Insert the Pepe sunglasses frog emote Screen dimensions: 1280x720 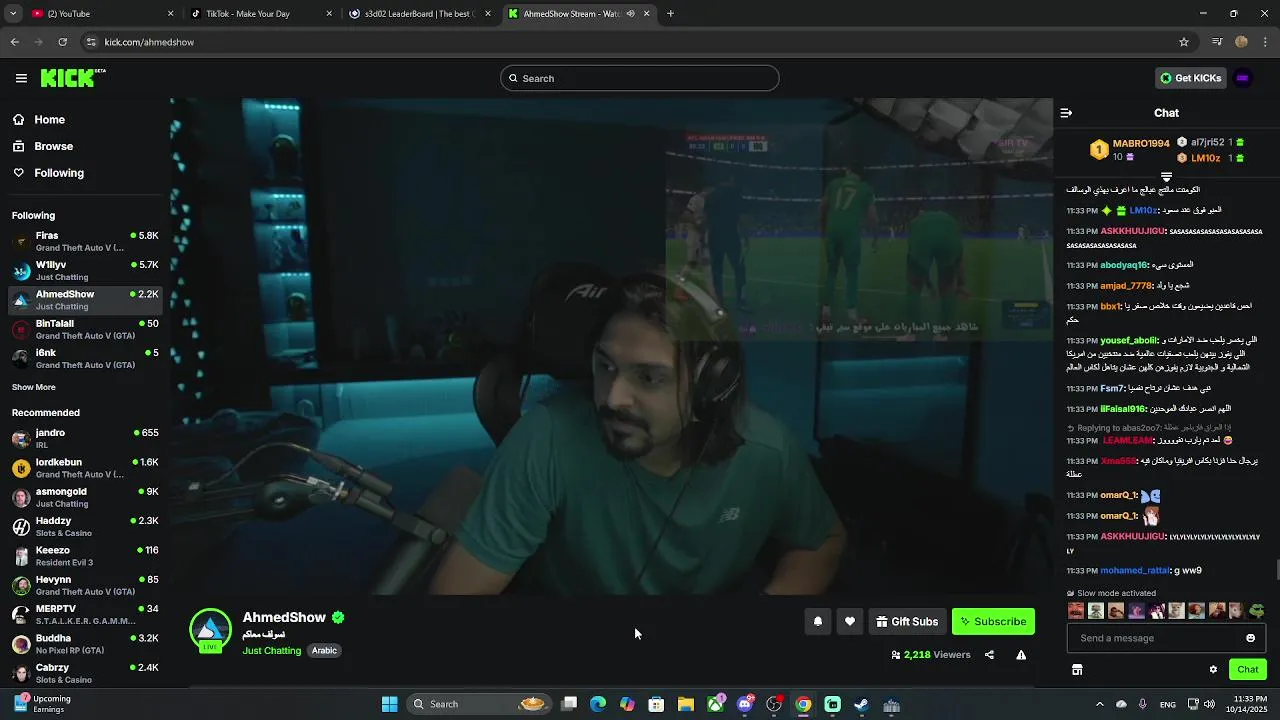pos(1257,610)
